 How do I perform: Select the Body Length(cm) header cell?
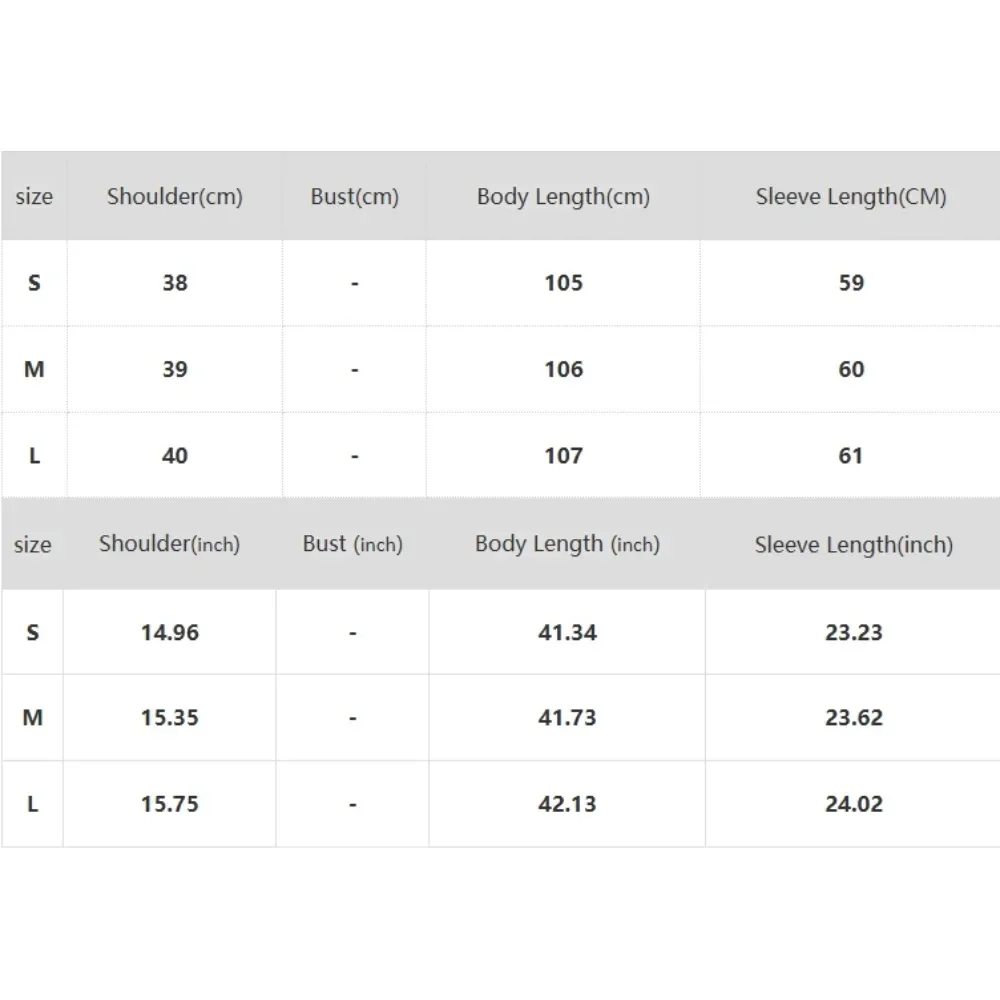point(563,196)
